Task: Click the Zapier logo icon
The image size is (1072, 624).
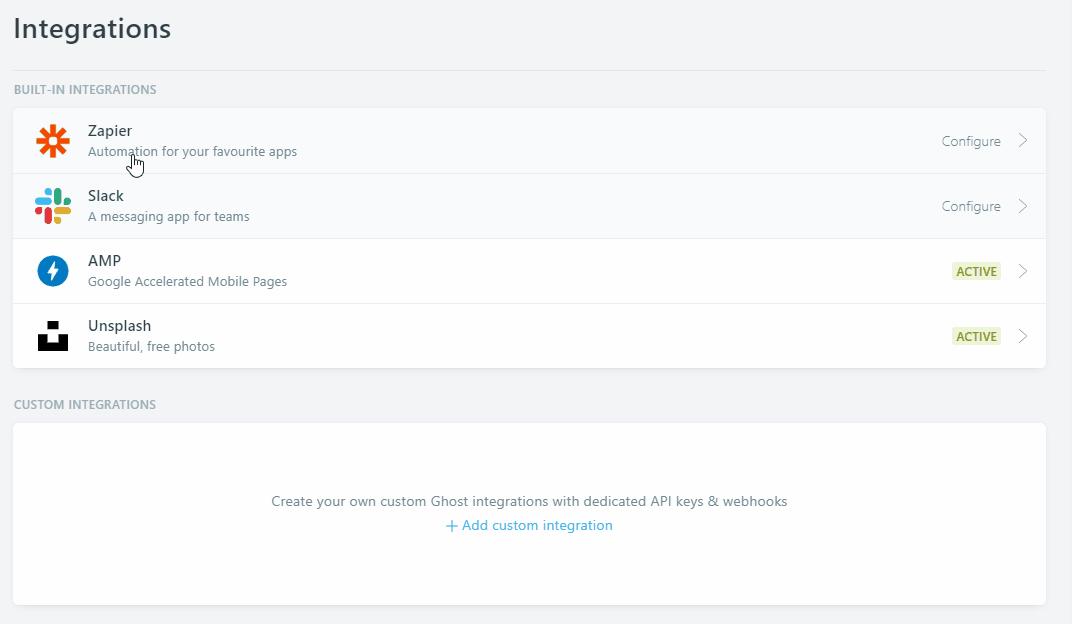Action: click(52, 140)
